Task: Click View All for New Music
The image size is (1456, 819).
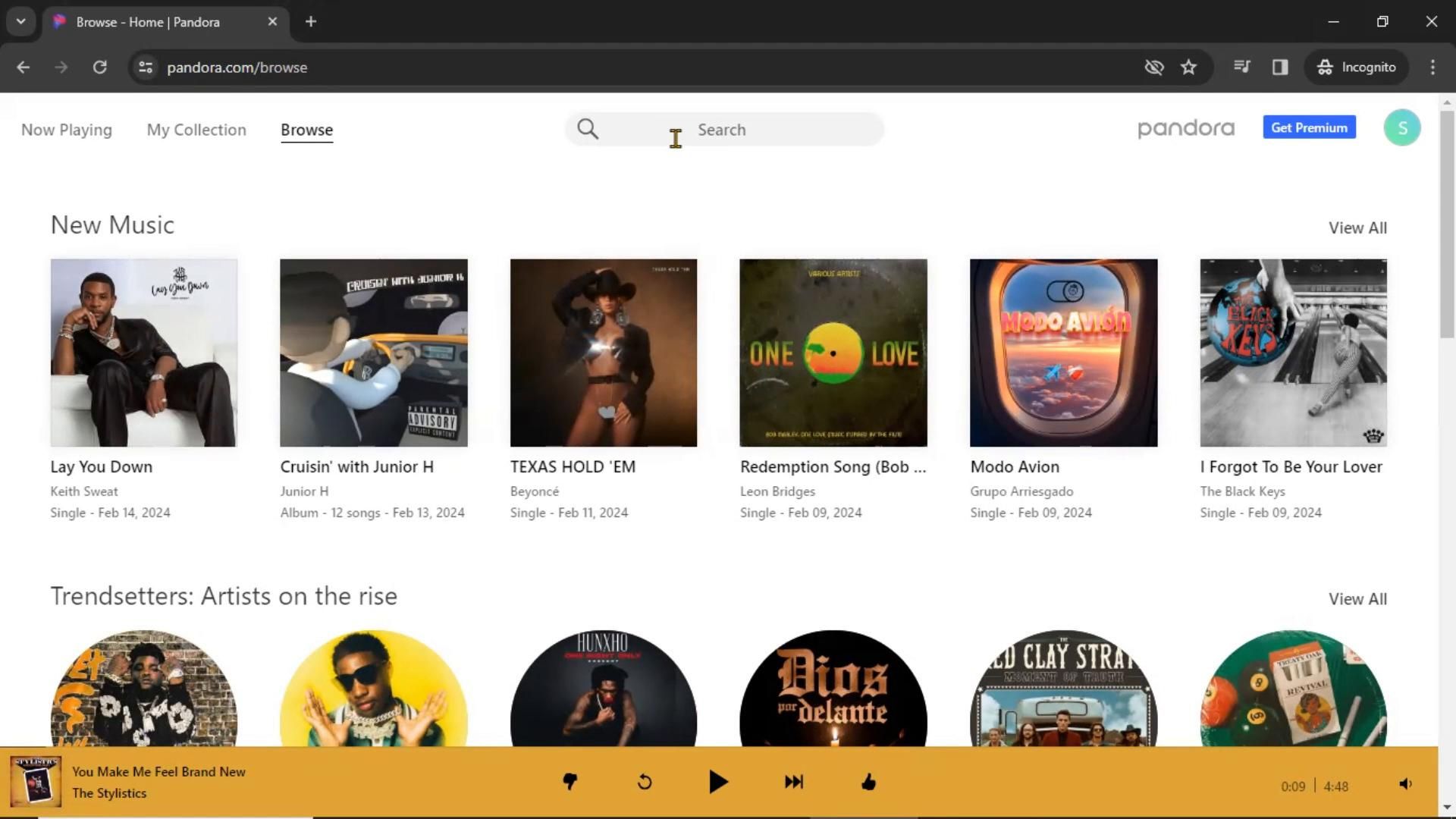Action: pos(1357,227)
